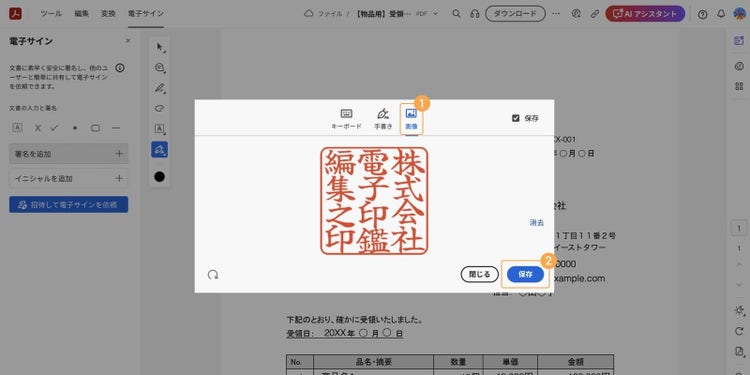
Task: Select the cross mark X fill tool
Action: (38, 128)
